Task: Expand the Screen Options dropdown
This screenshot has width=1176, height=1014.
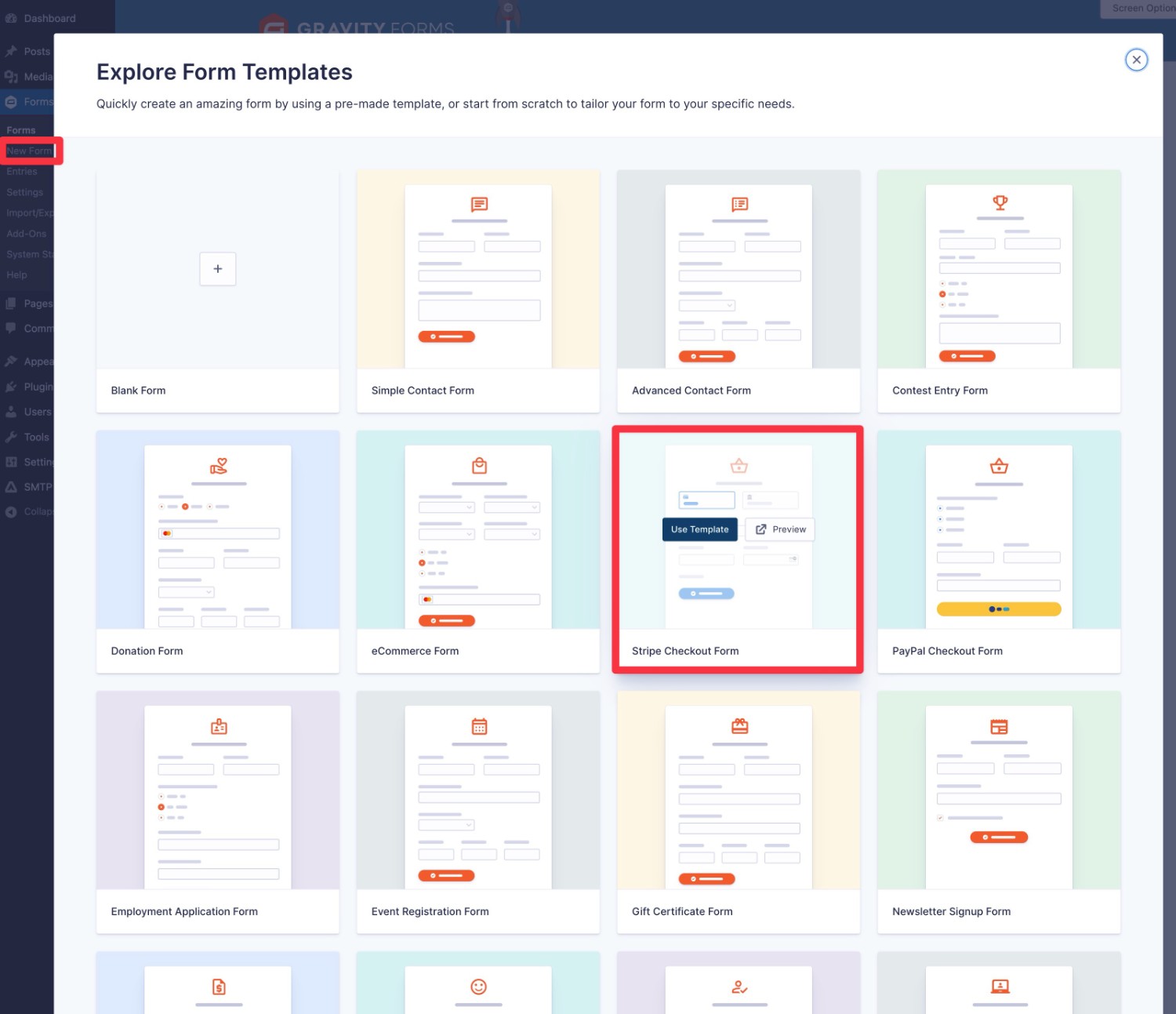Action: pos(1139,9)
